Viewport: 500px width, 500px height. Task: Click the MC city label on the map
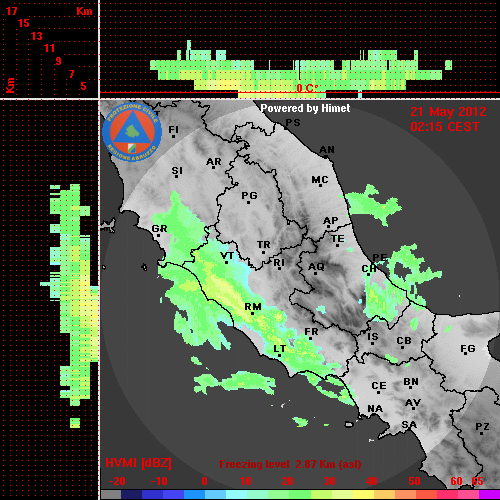[x=320, y=180]
